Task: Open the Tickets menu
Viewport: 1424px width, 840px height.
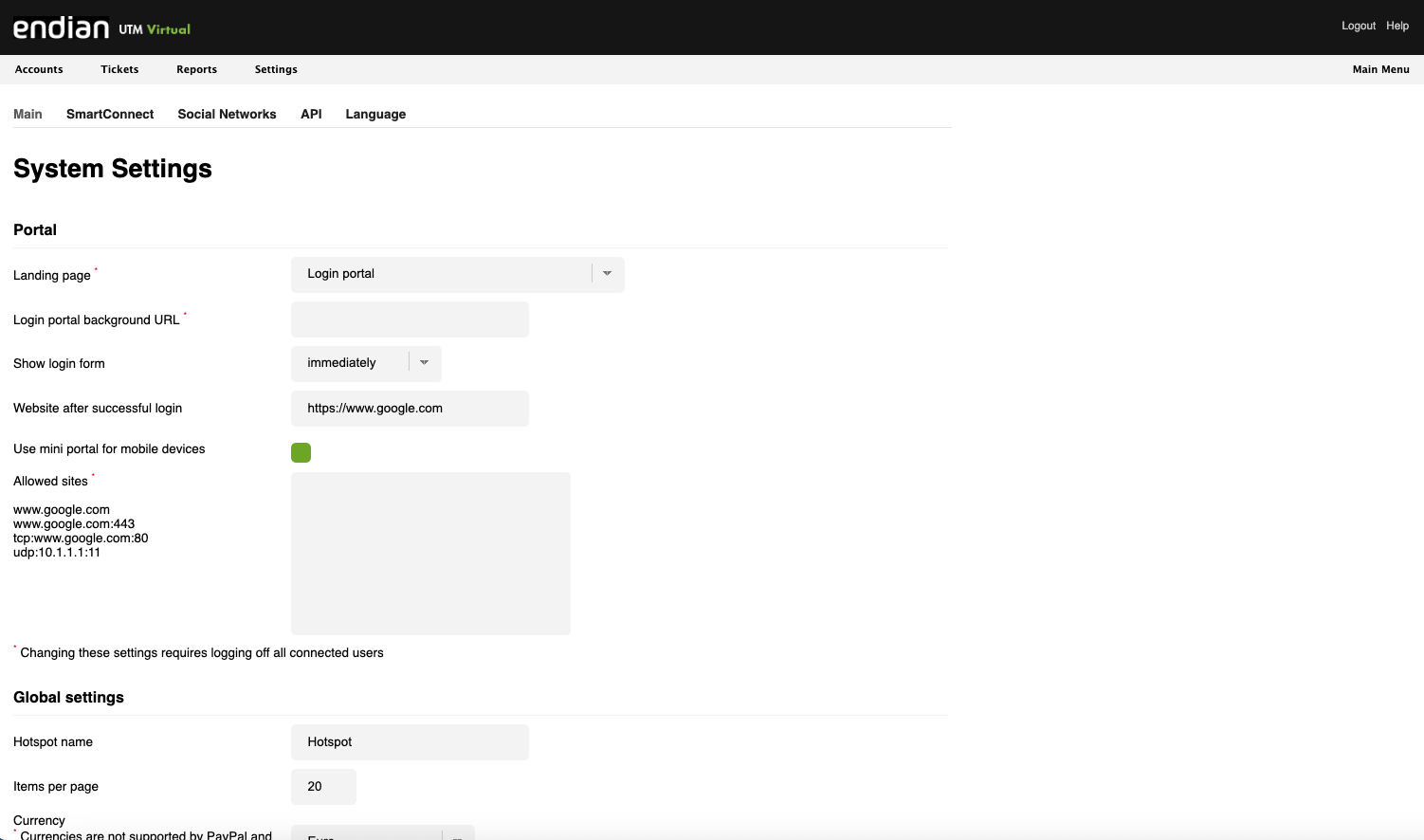Action: pyautogui.click(x=119, y=69)
